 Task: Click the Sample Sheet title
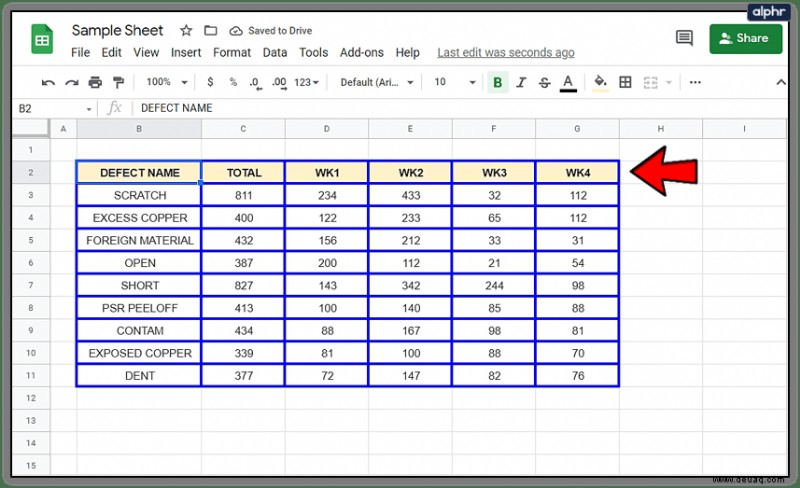117,31
